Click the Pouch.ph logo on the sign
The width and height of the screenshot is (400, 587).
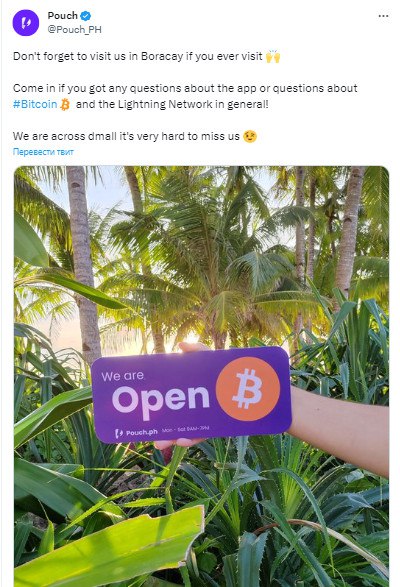[x=136, y=433]
